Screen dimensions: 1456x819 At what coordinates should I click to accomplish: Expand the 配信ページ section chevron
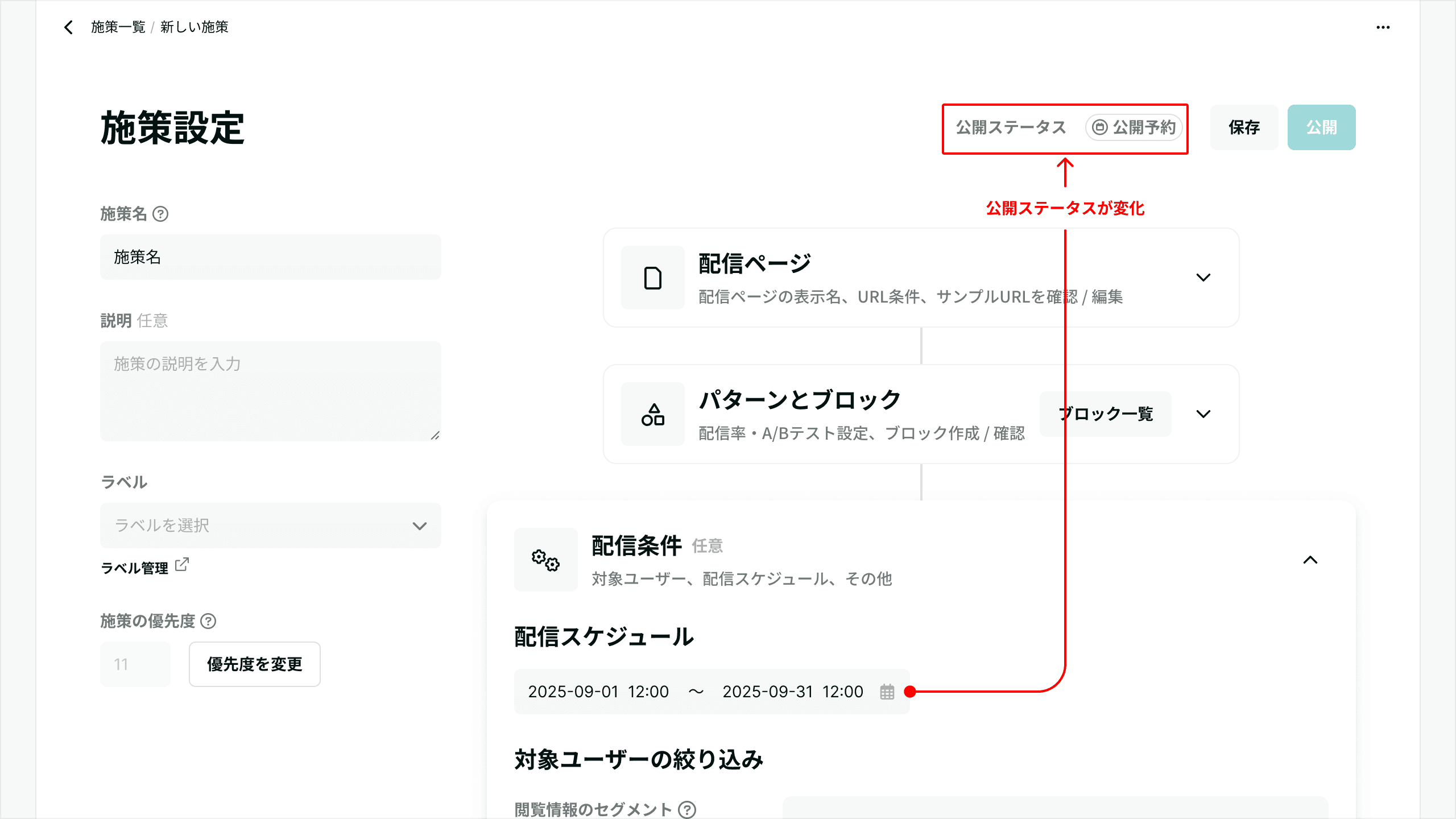click(x=1203, y=278)
